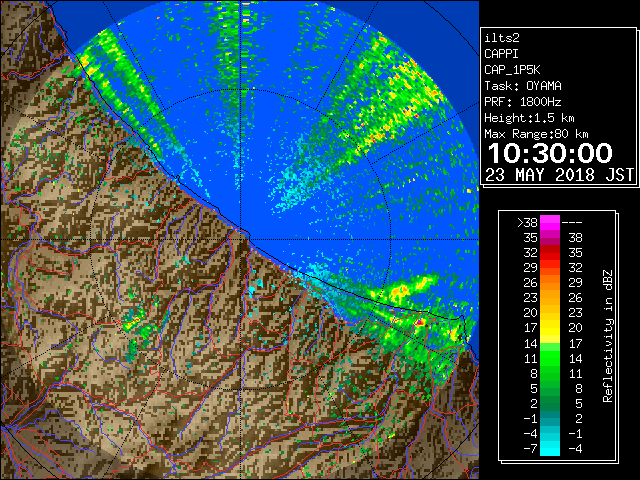This screenshot has height=480, width=640.
Task: Click the '23 MAY 2018 JST' date
Action: coord(560,175)
